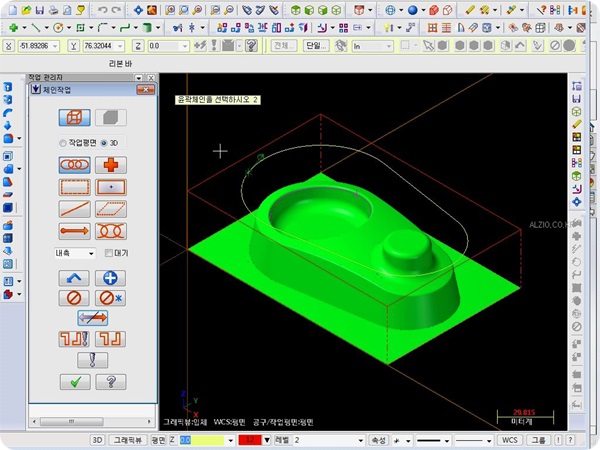
Task: Click the 단일 selection button
Action: pyautogui.click(x=316, y=46)
